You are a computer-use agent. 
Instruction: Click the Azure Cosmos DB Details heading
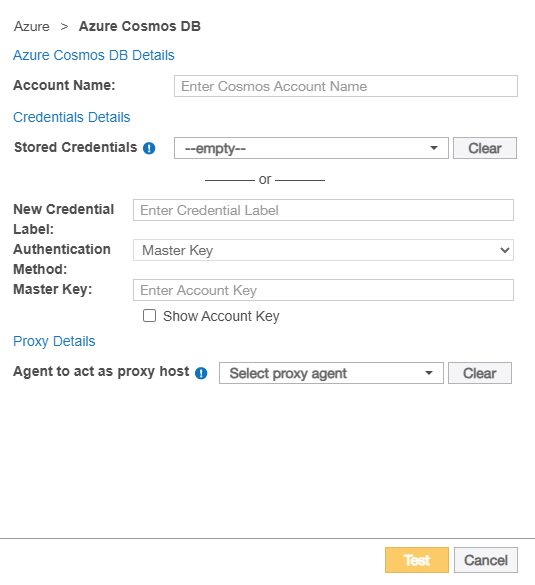click(x=94, y=55)
